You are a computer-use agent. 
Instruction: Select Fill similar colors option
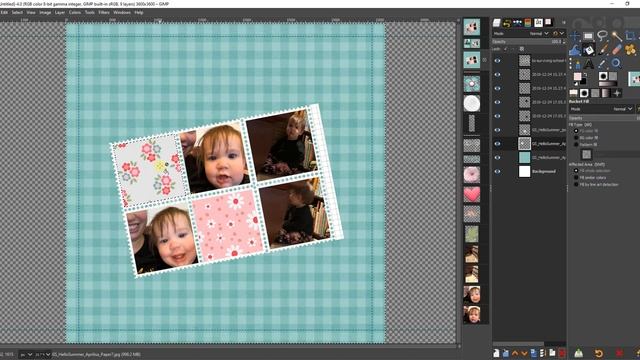coord(576,178)
